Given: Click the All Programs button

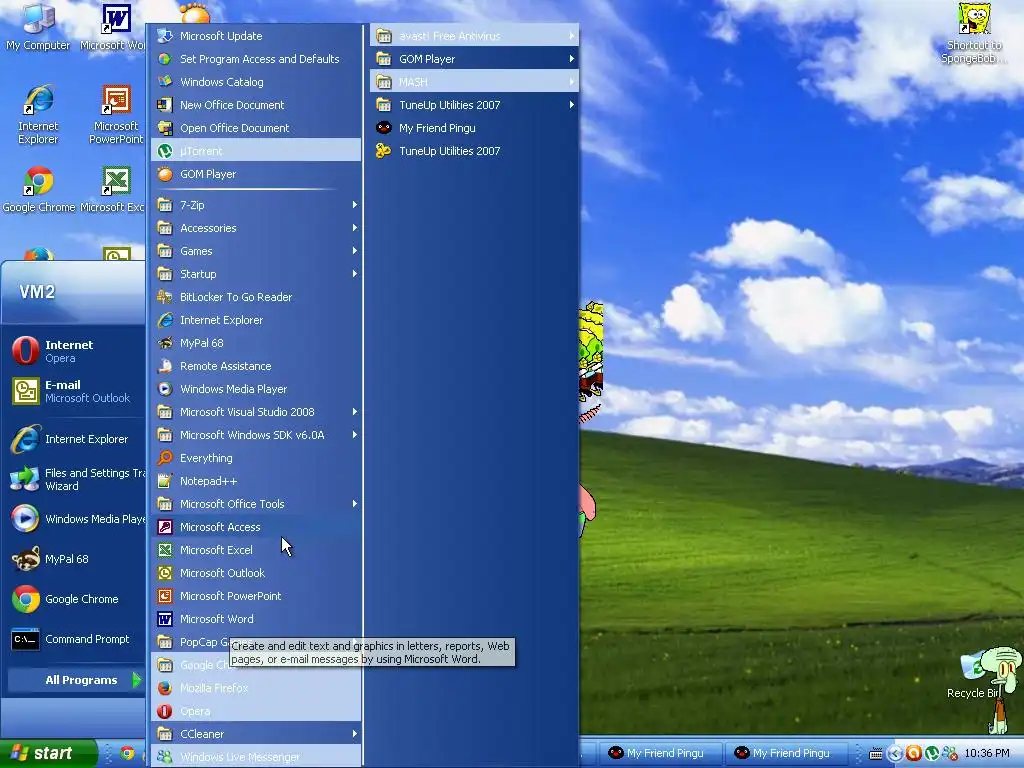Looking at the screenshot, I should point(75,680).
